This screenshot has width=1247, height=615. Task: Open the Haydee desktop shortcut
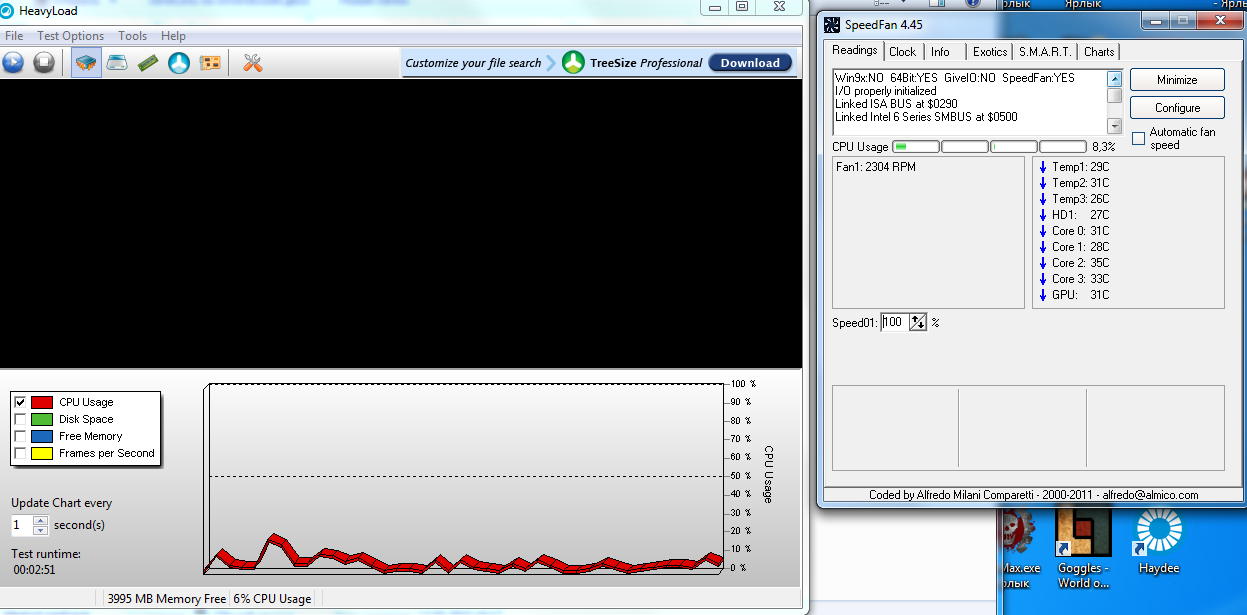coord(1158,542)
